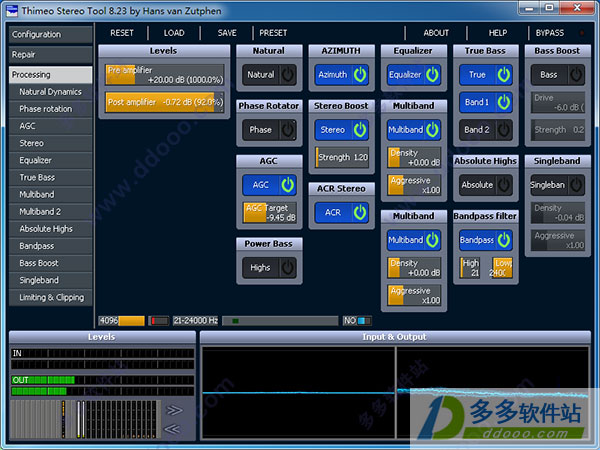Click the double right arrow in Levels
Viewport: 600px width, 450px height.
(x=174, y=411)
